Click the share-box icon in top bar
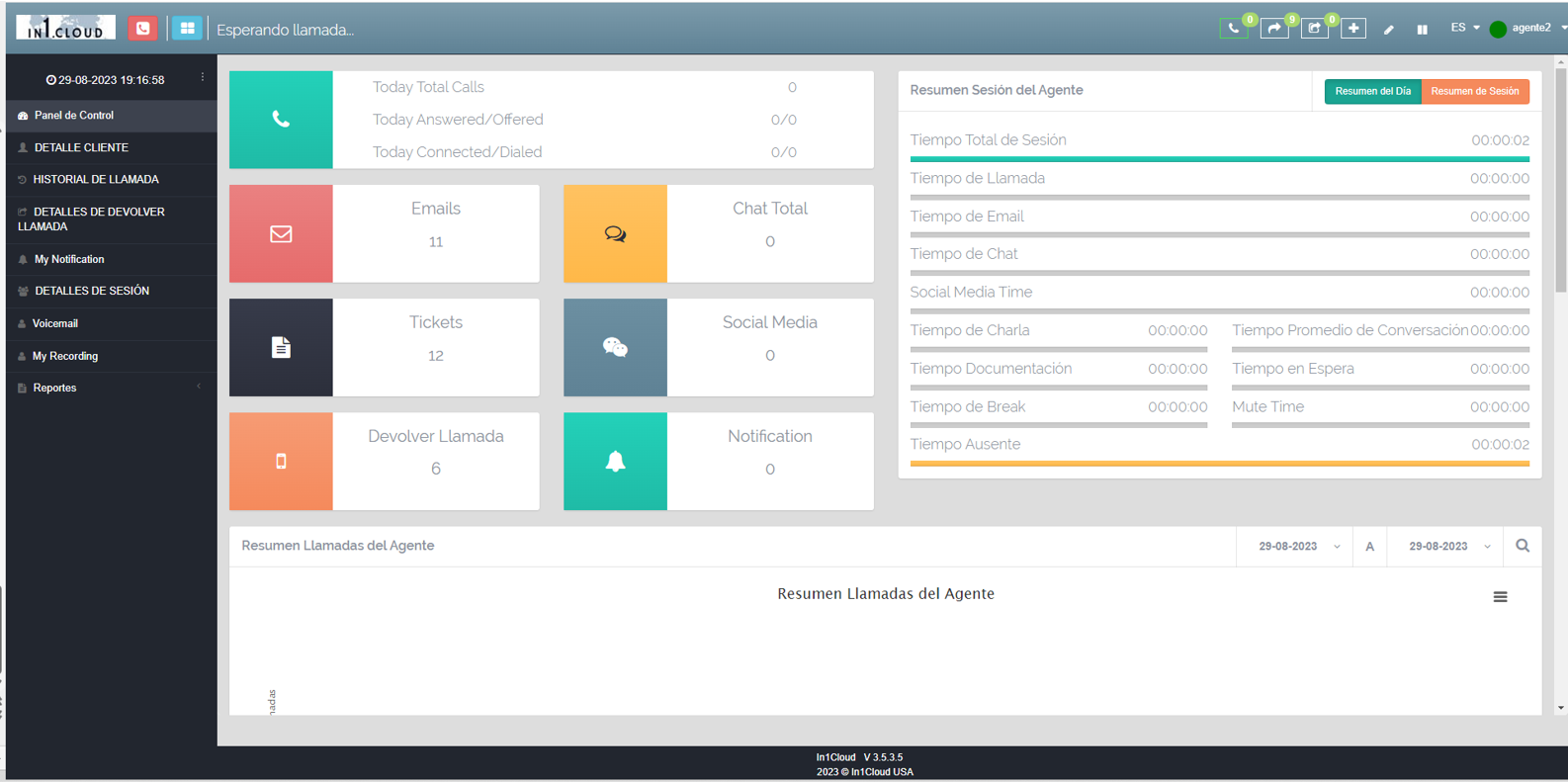Image resolution: width=1568 pixels, height=782 pixels. (x=1314, y=29)
